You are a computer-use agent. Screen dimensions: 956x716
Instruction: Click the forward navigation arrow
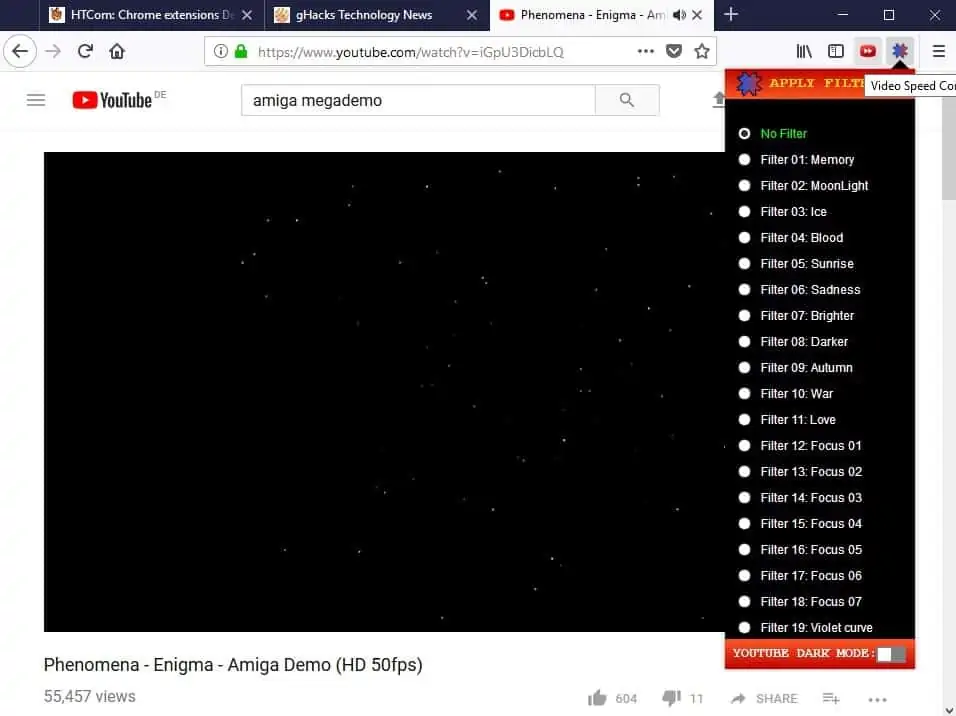click(x=54, y=51)
